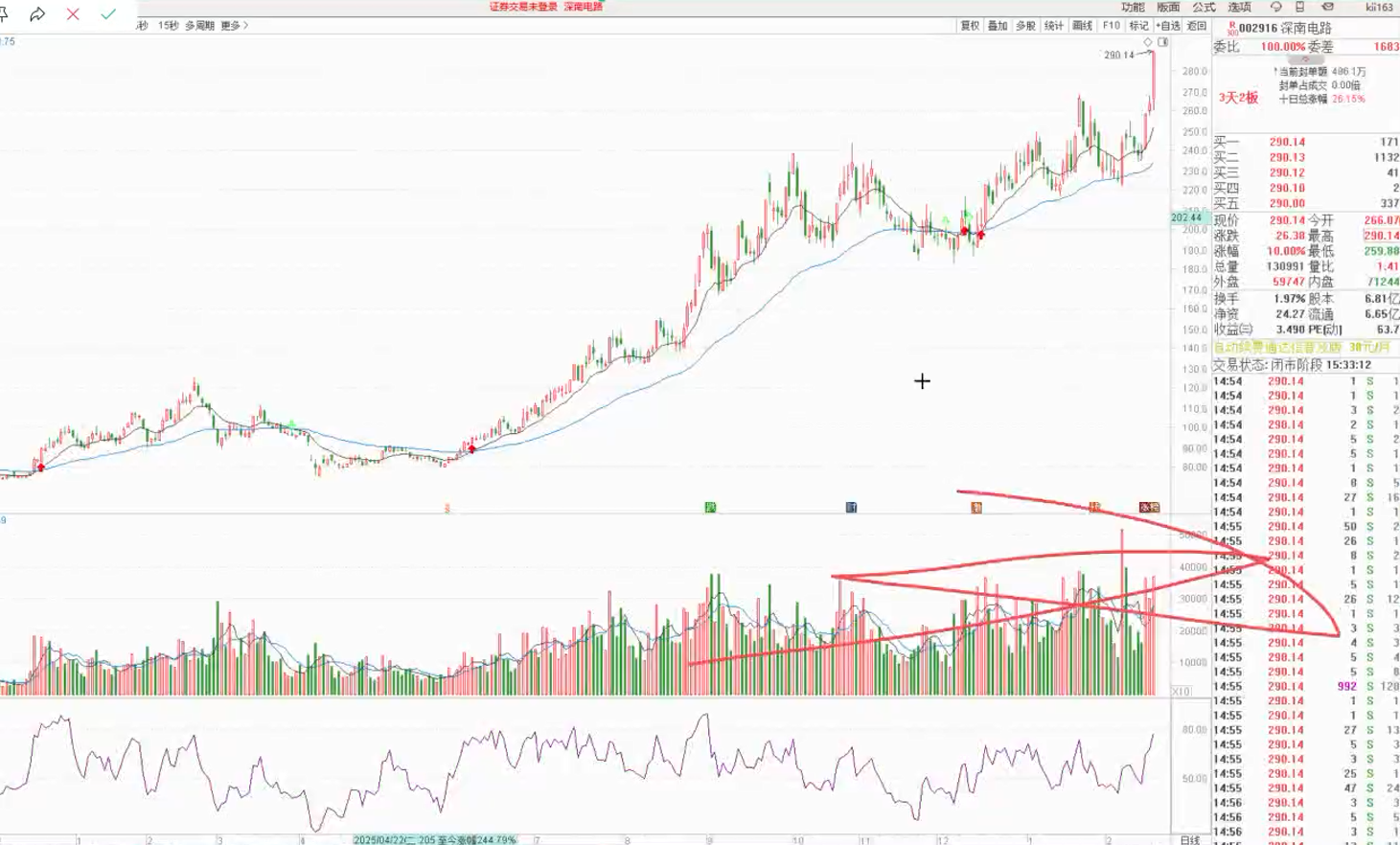Click the green event marker below chart
1400x845 pixels.
point(710,507)
